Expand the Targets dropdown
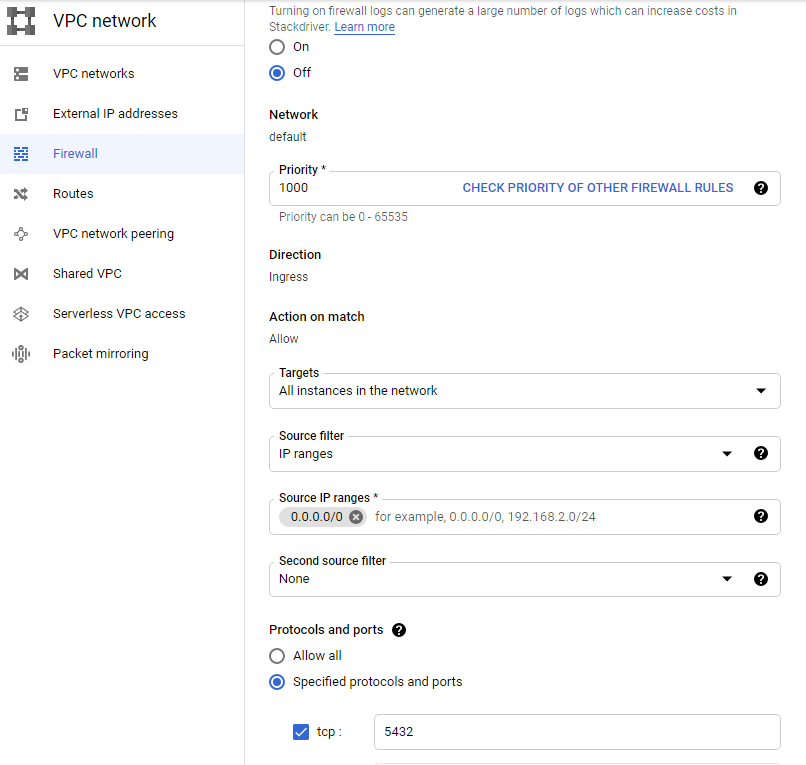The image size is (806, 765). 760,391
